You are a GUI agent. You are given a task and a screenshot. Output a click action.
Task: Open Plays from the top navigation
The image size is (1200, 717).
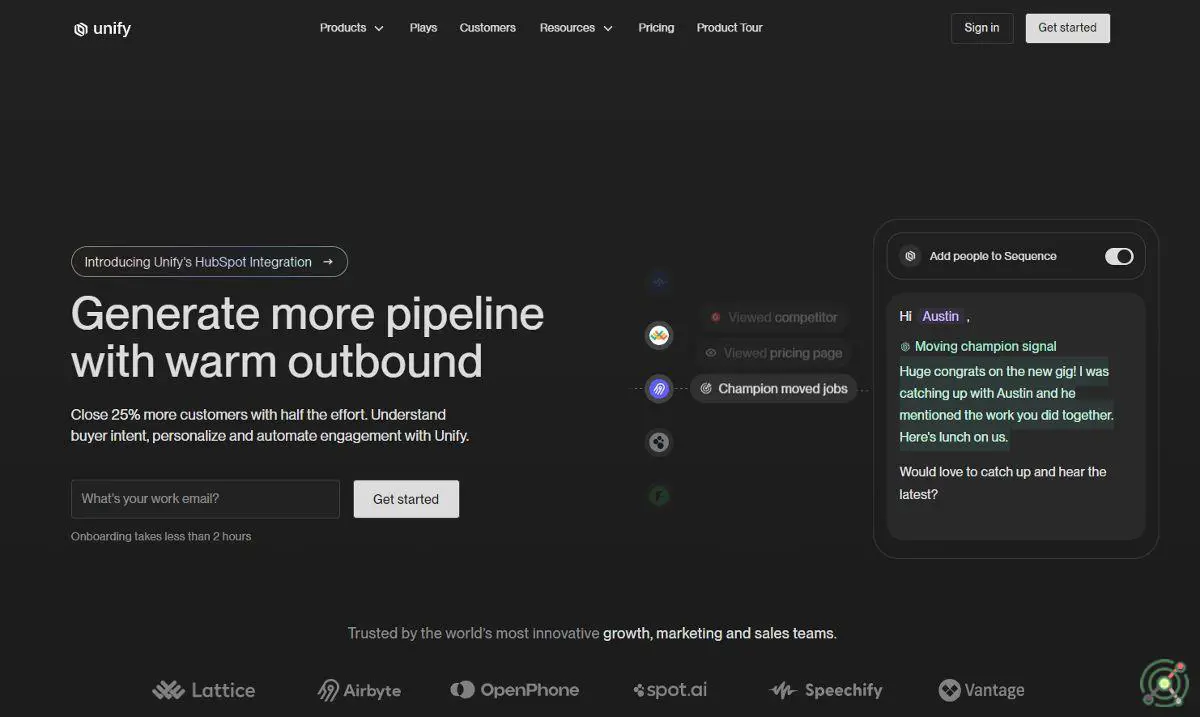coord(423,28)
